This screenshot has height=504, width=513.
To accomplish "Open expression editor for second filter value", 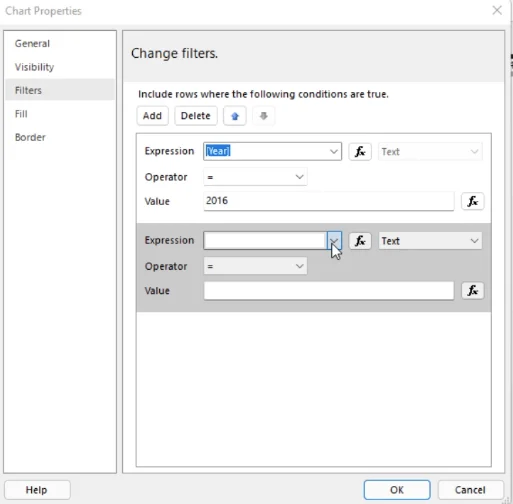I will (472, 290).
